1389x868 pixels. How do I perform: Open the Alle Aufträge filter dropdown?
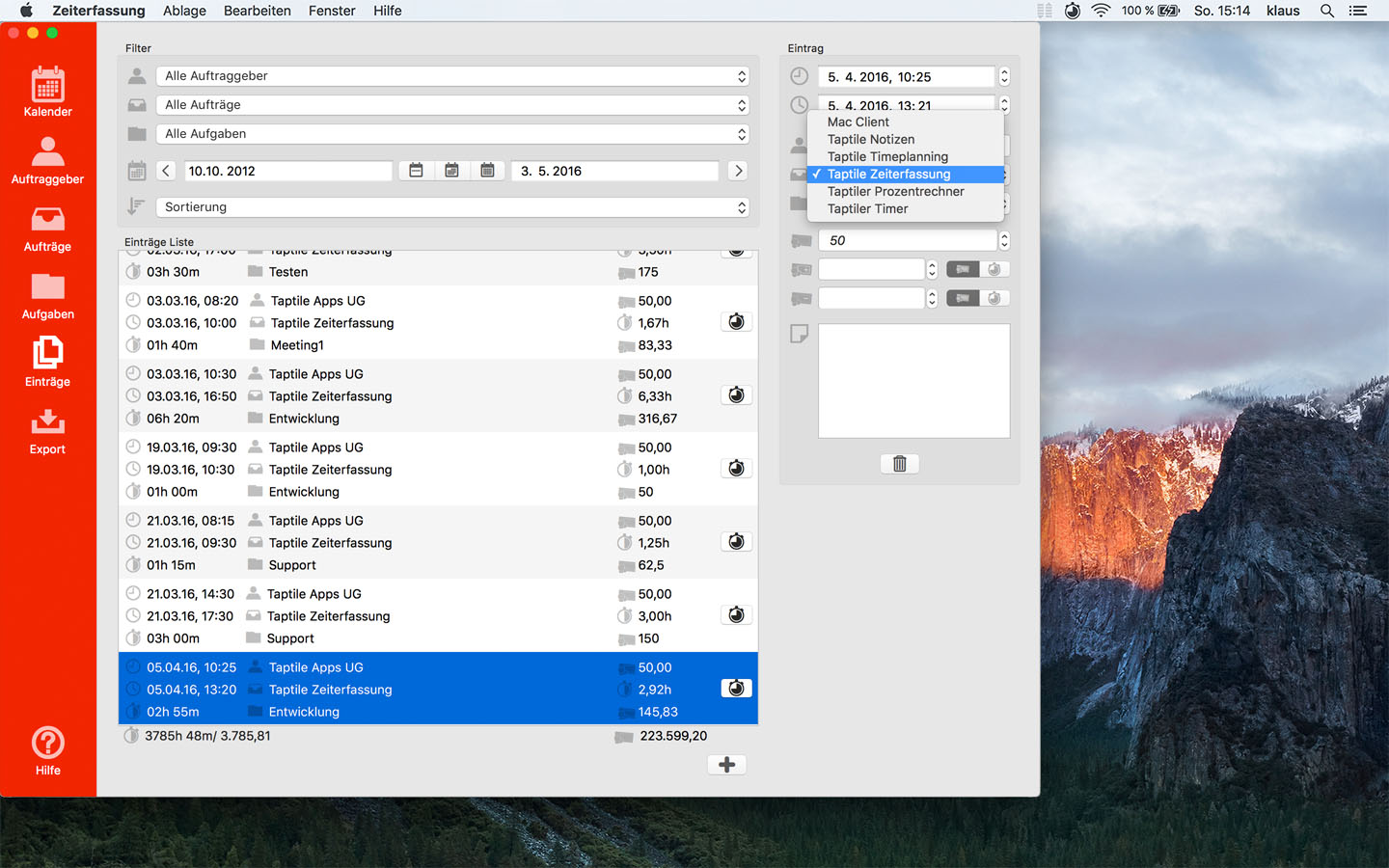[x=452, y=105]
